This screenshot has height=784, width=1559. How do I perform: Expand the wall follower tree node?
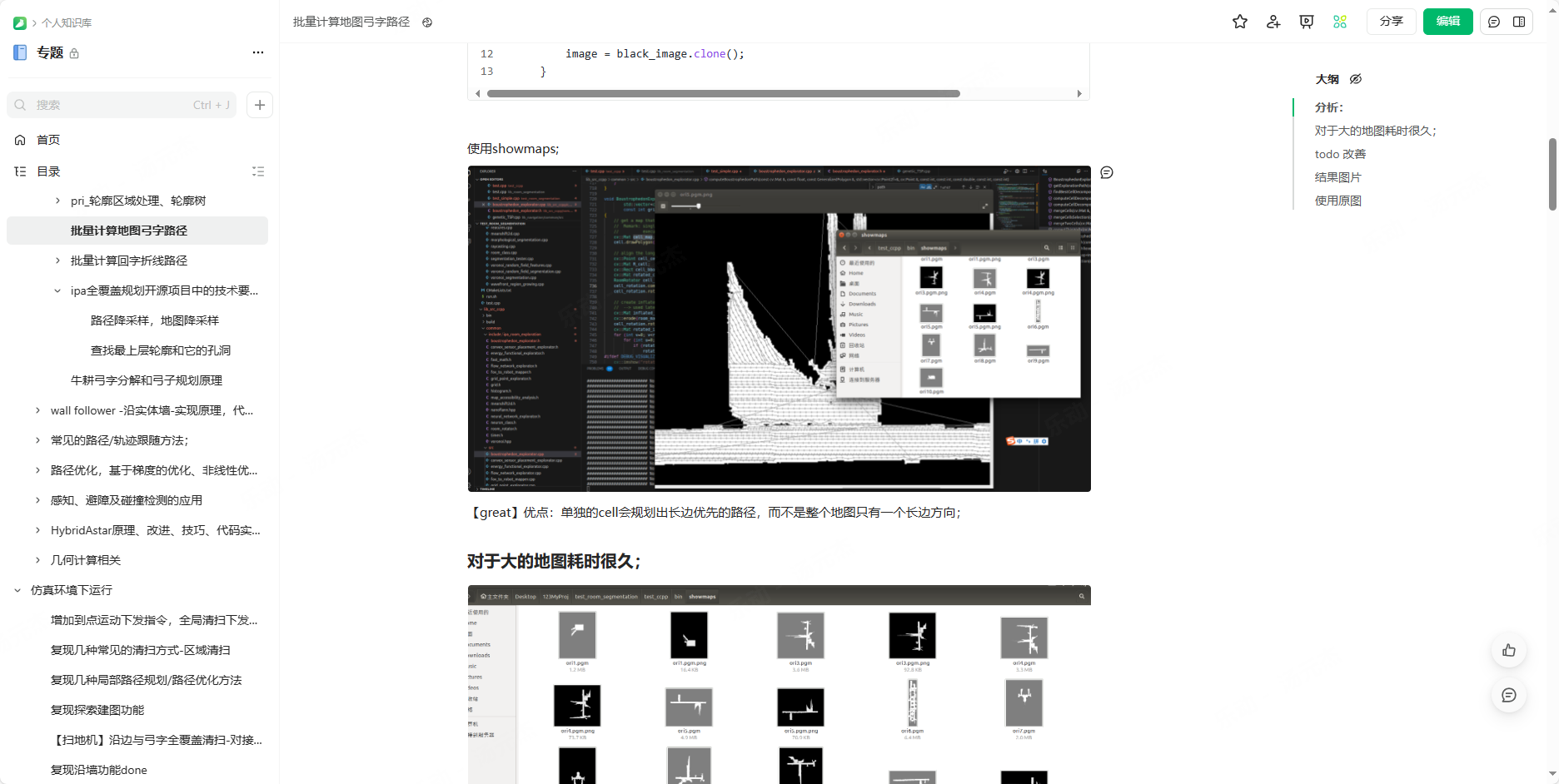[x=37, y=410]
